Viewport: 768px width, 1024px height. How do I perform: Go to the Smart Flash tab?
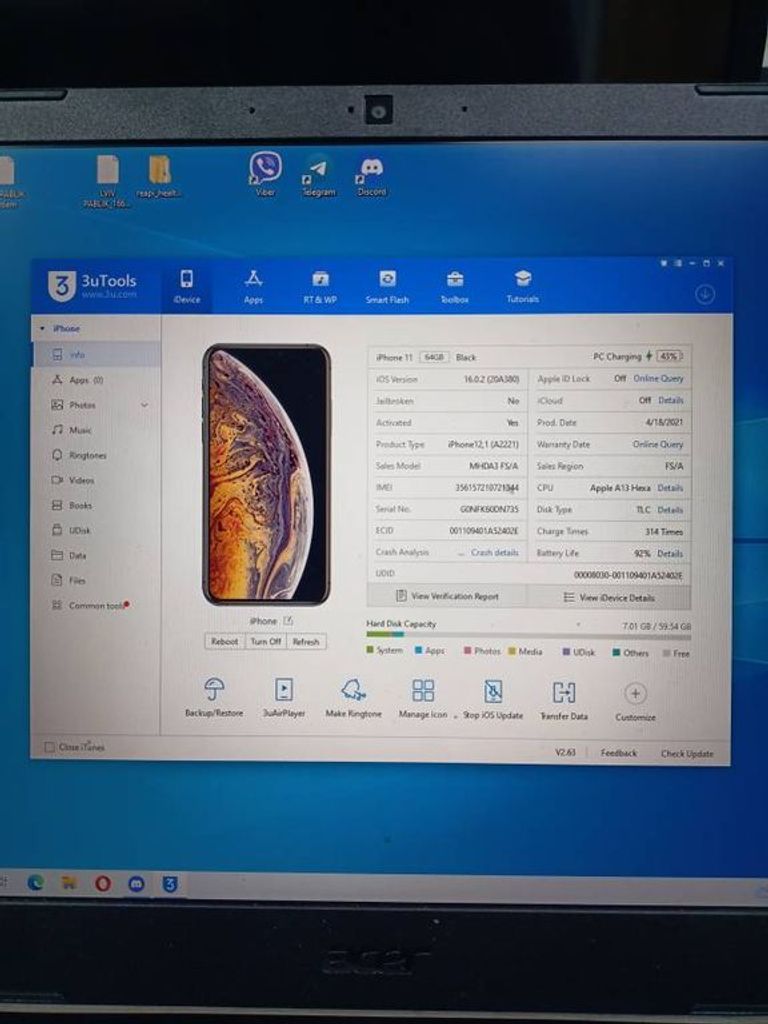click(x=387, y=287)
